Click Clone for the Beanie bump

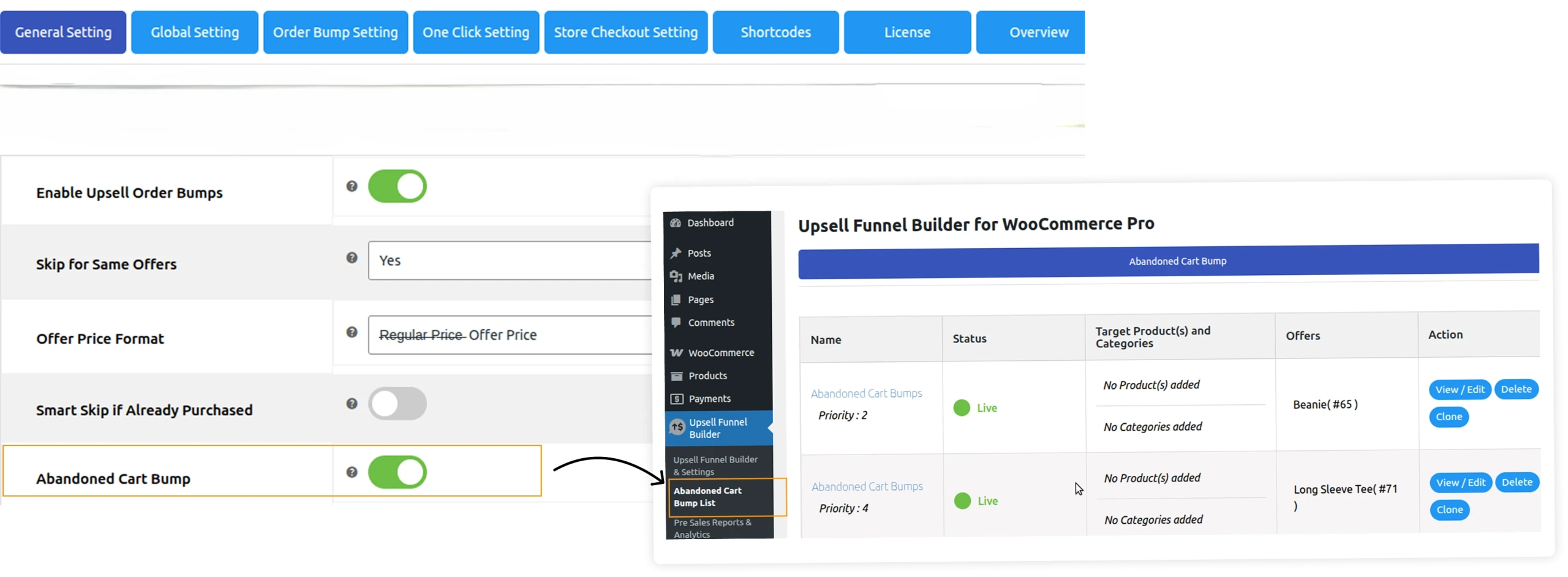[x=1448, y=417]
